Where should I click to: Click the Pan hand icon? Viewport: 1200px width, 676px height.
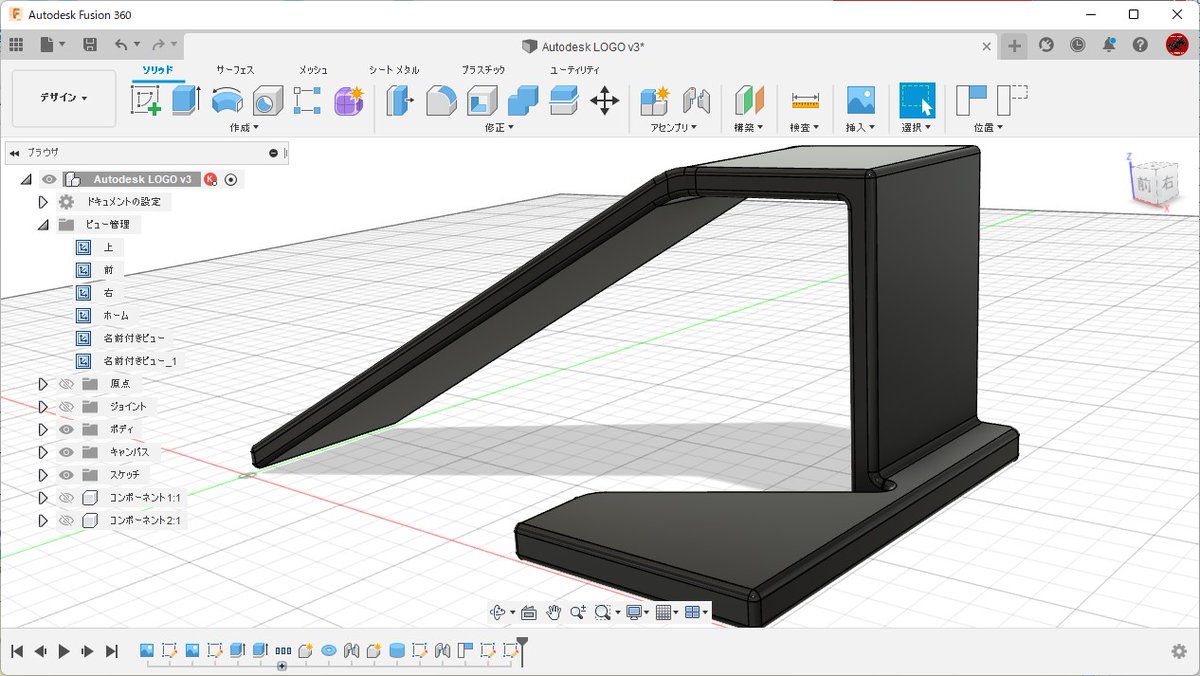point(553,612)
